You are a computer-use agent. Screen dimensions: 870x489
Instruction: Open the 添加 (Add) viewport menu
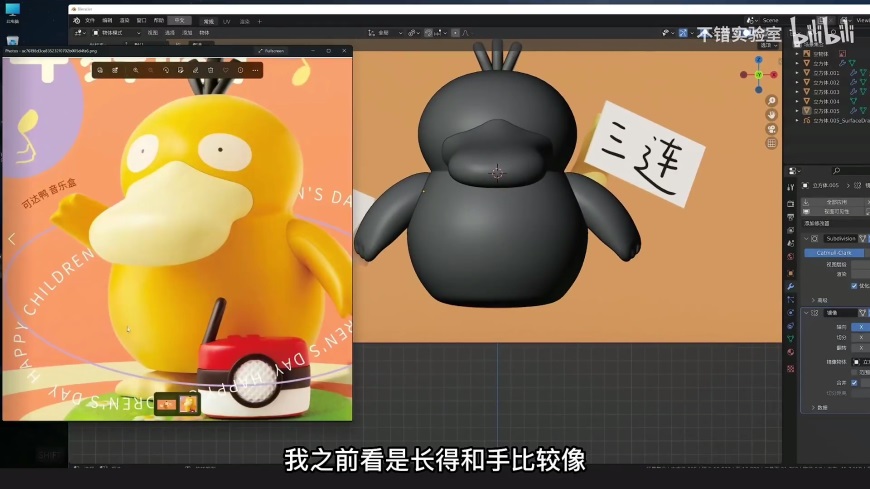pyautogui.click(x=187, y=33)
